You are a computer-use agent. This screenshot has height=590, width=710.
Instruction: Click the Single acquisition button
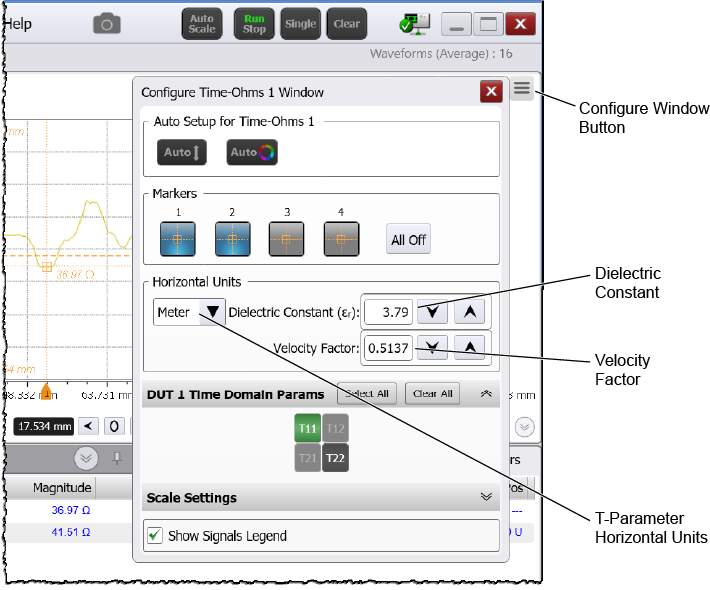click(x=300, y=24)
